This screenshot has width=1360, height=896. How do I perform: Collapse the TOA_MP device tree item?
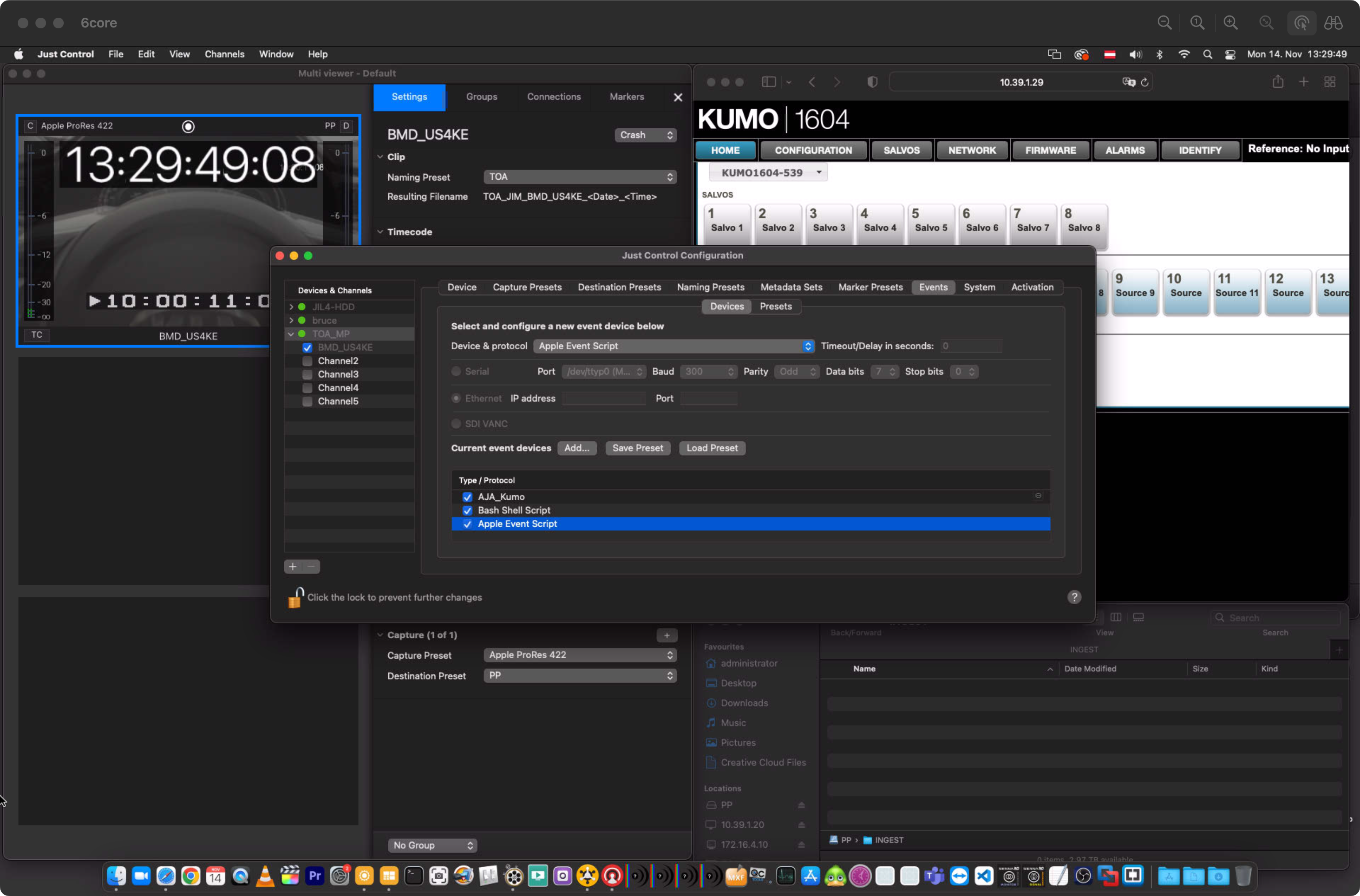pyautogui.click(x=291, y=334)
